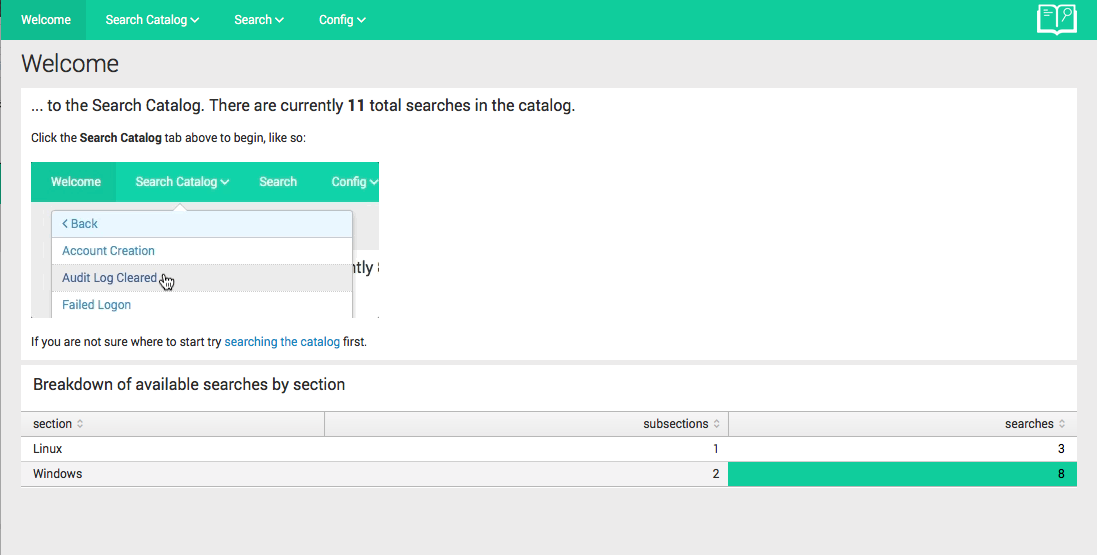Sort table by section column header
Screen dimensions: 1097x555
(173, 423)
